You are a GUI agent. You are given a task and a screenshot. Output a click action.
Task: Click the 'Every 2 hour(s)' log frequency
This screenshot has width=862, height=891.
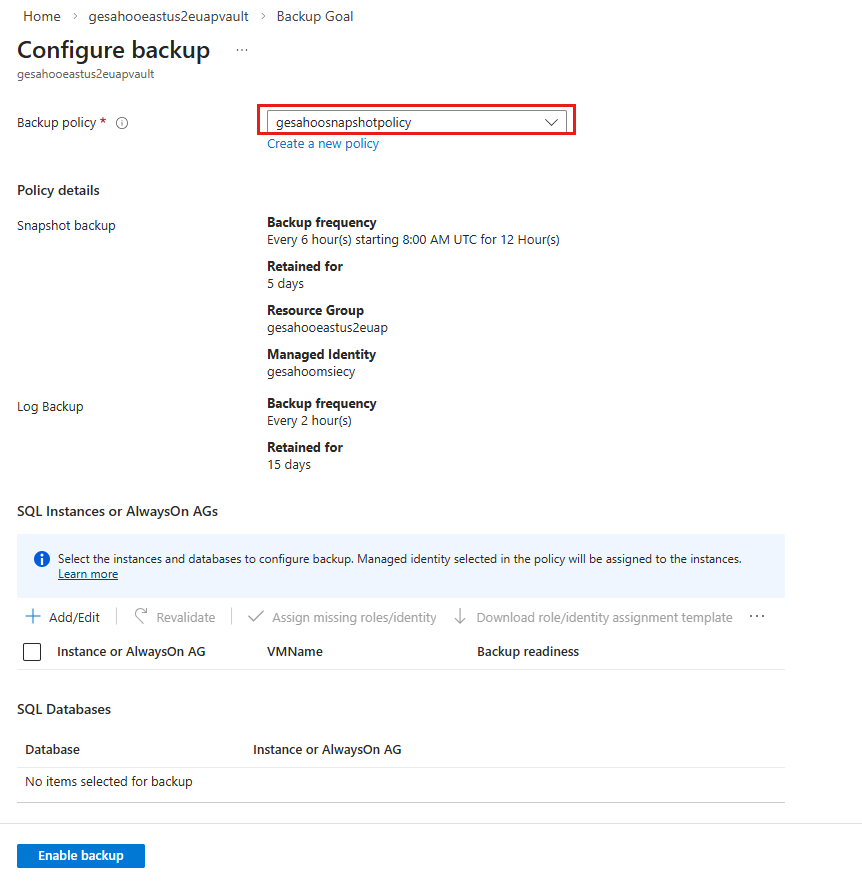(309, 420)
